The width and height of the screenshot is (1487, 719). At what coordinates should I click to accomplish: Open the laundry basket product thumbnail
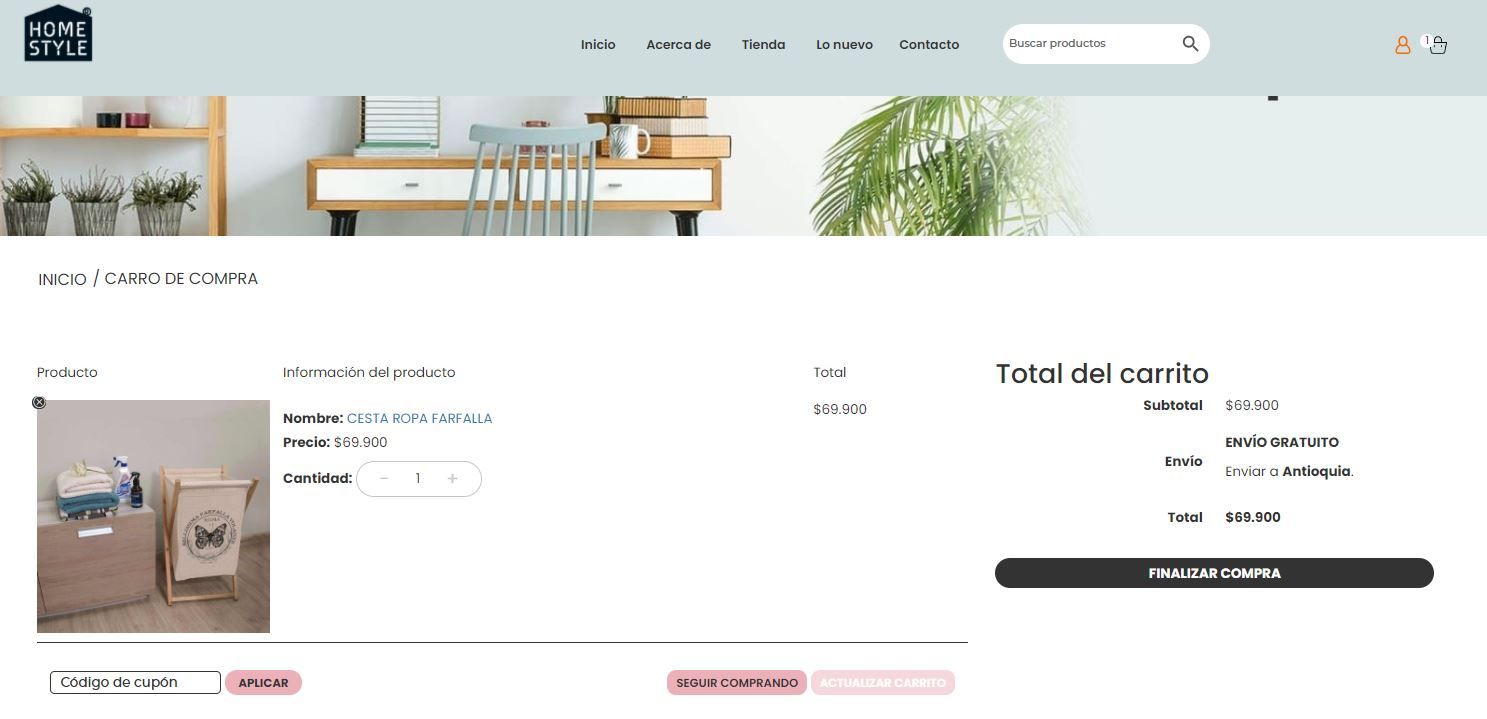(153, 516)
